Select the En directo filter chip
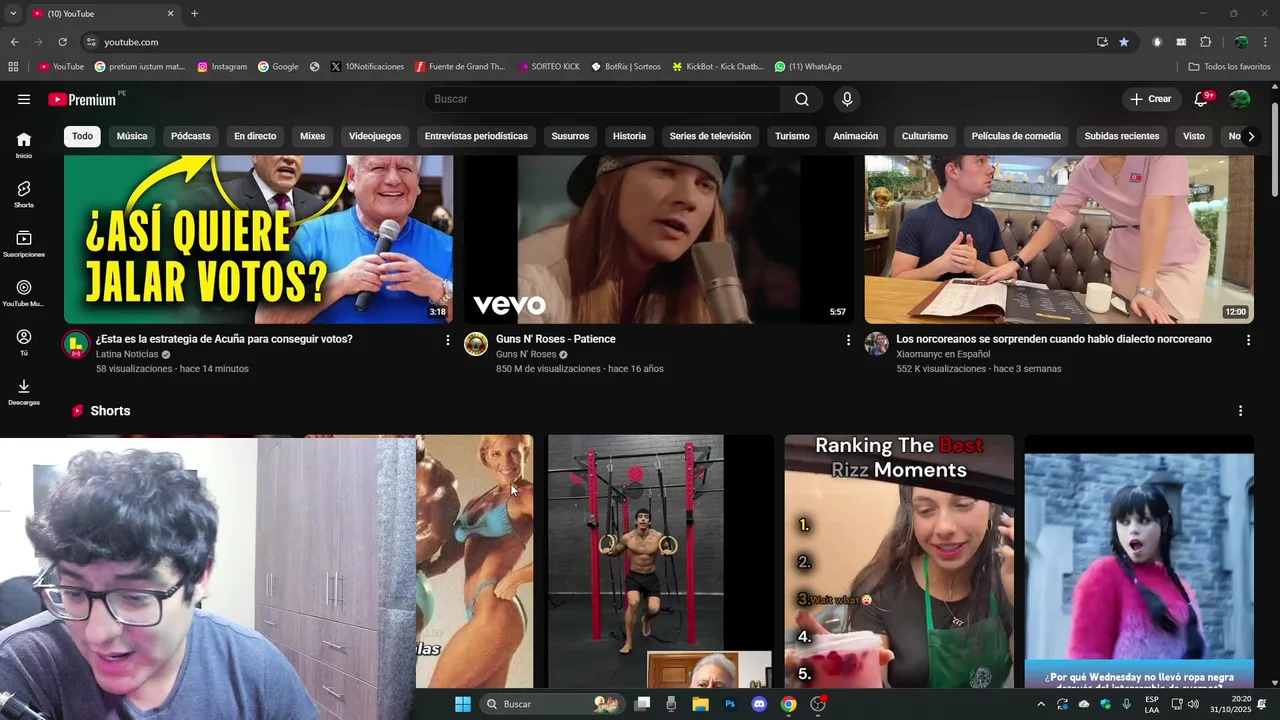 coord(255,136)
